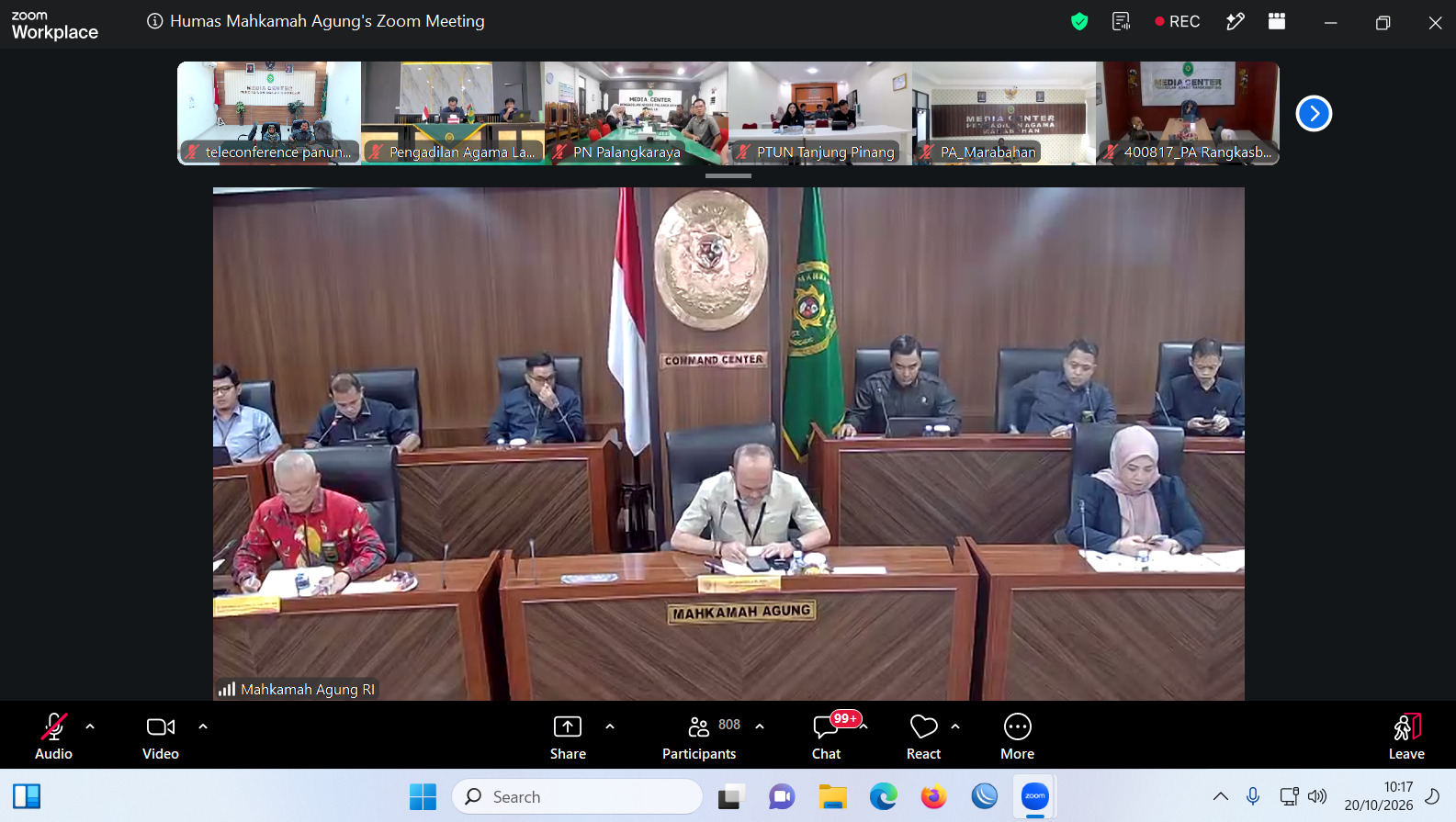Click the Zoom icon in the taskbar
The width and height of the screenshot is (1456, 822).
pyautogui.click(x=1035, y=796)
